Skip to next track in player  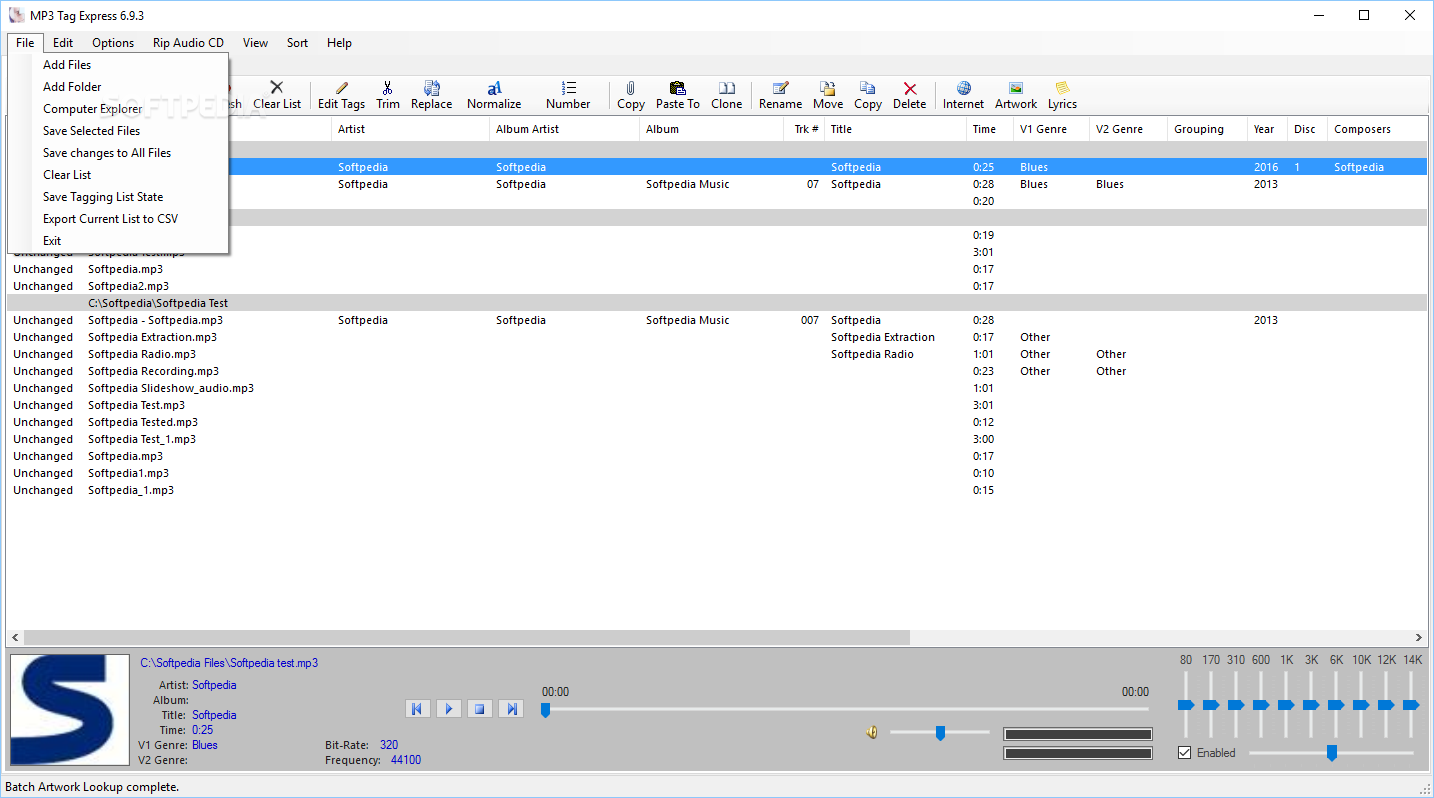point(511,709)
